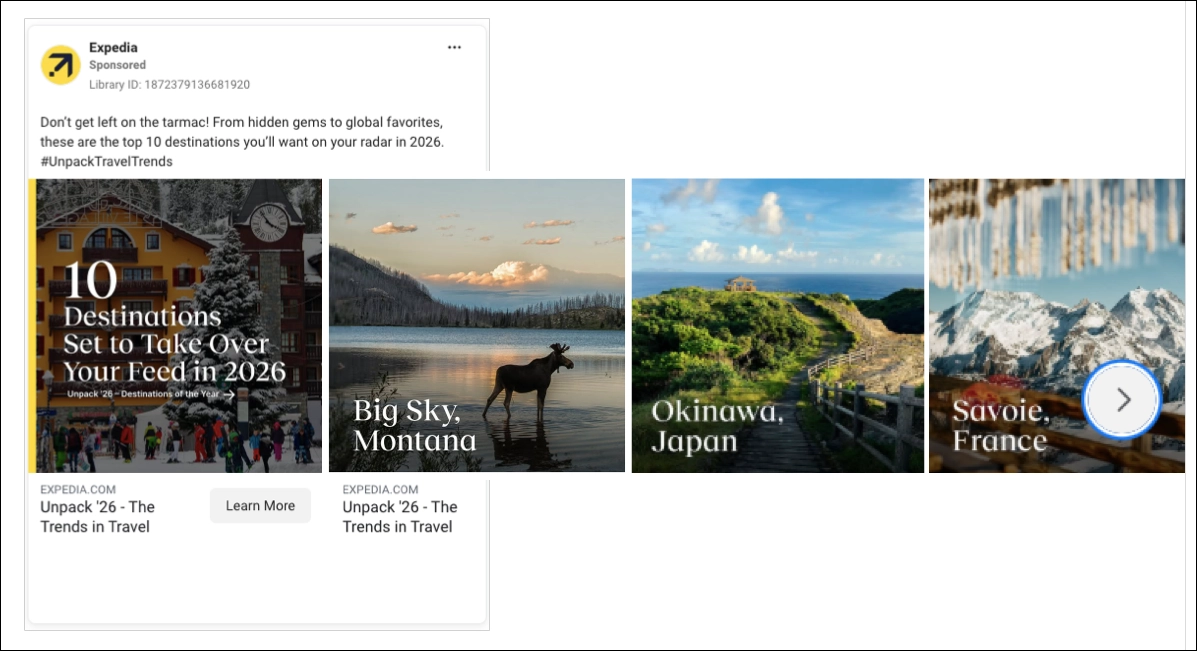Select the 10 Destinations cover slide
The height and width of the screenshot is (651, 1197).
point(176,325)
